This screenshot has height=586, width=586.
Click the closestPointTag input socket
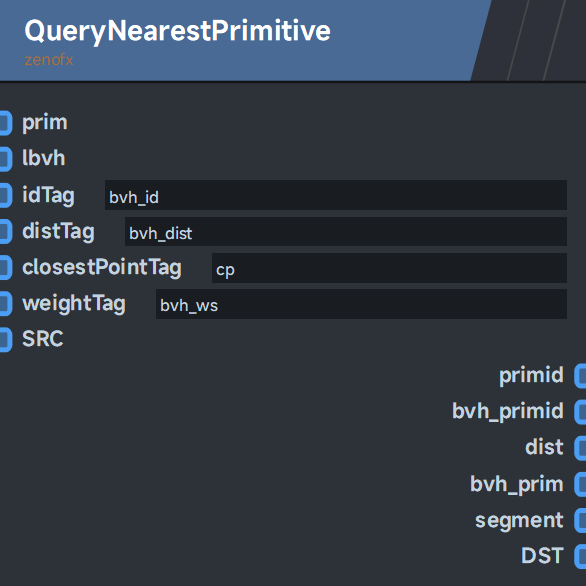(x=6, y=268)
